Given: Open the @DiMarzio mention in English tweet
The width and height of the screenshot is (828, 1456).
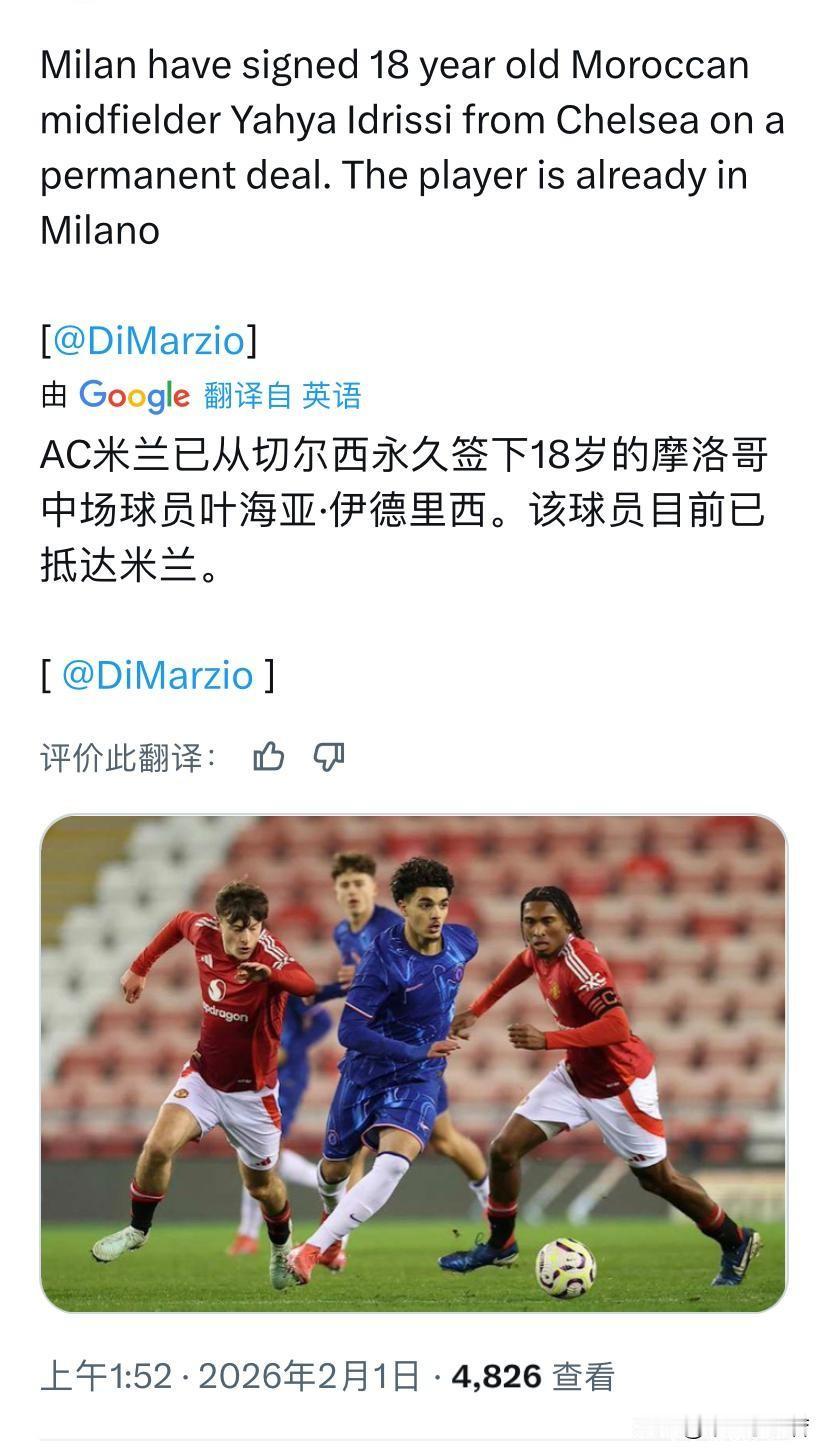Looking at the screenshot, I should pyautogui.click(x=149, y=340).
